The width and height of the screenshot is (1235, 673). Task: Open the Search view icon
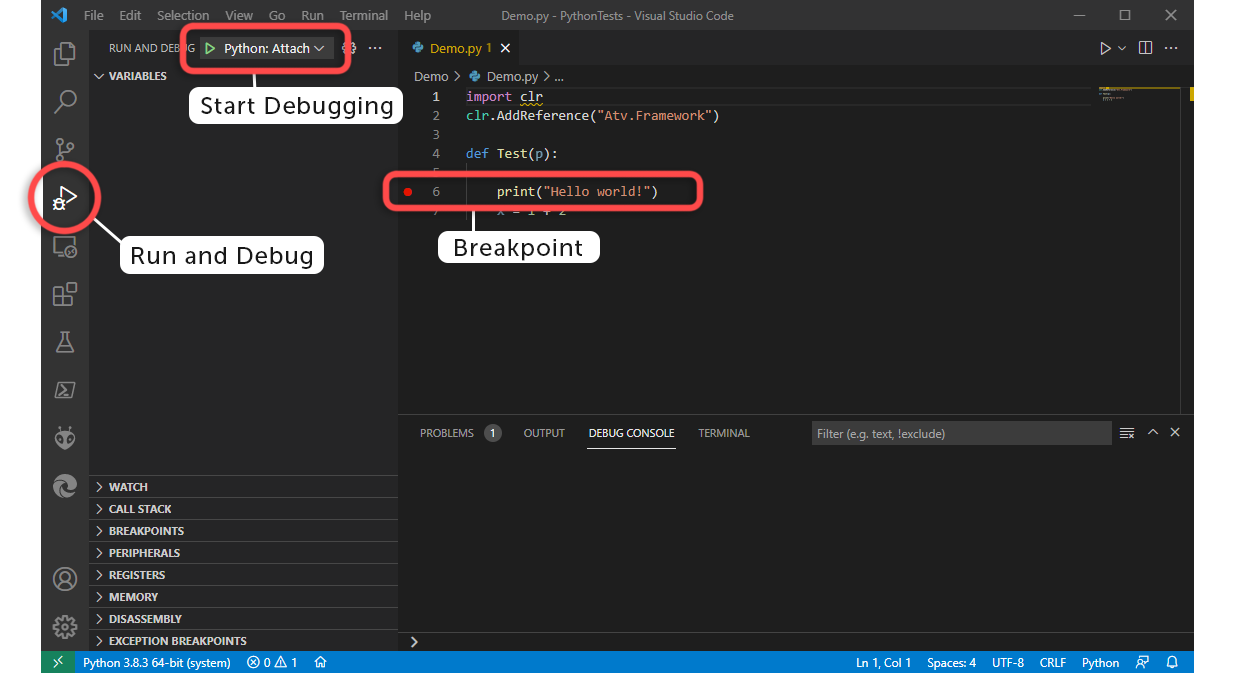pyautogui.click(x=65, y=101)
